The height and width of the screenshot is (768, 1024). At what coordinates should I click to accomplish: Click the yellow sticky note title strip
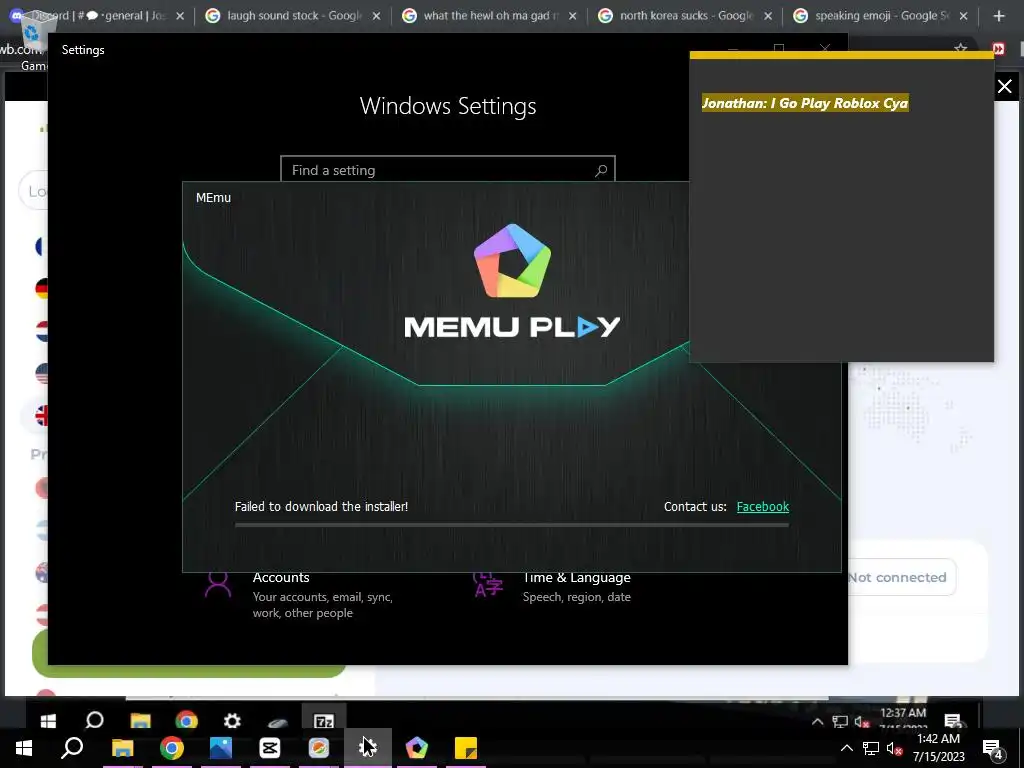tap(842, 56)
